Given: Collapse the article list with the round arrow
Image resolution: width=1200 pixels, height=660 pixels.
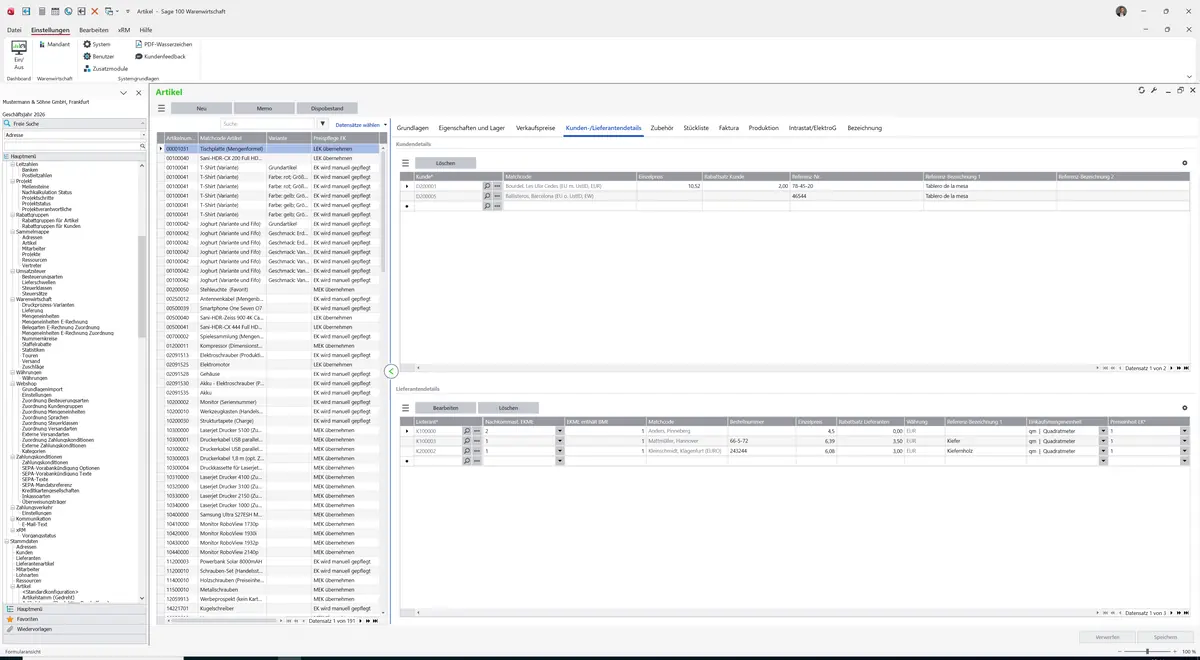Looking at the screenshot, I should [391, 371].
